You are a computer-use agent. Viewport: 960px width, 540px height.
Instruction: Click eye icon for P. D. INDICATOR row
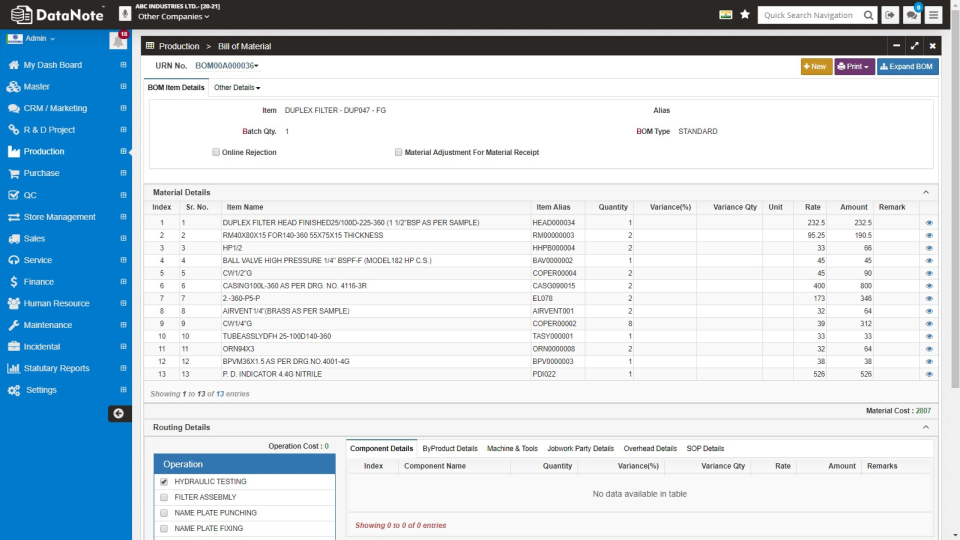(x=929, y=374)
